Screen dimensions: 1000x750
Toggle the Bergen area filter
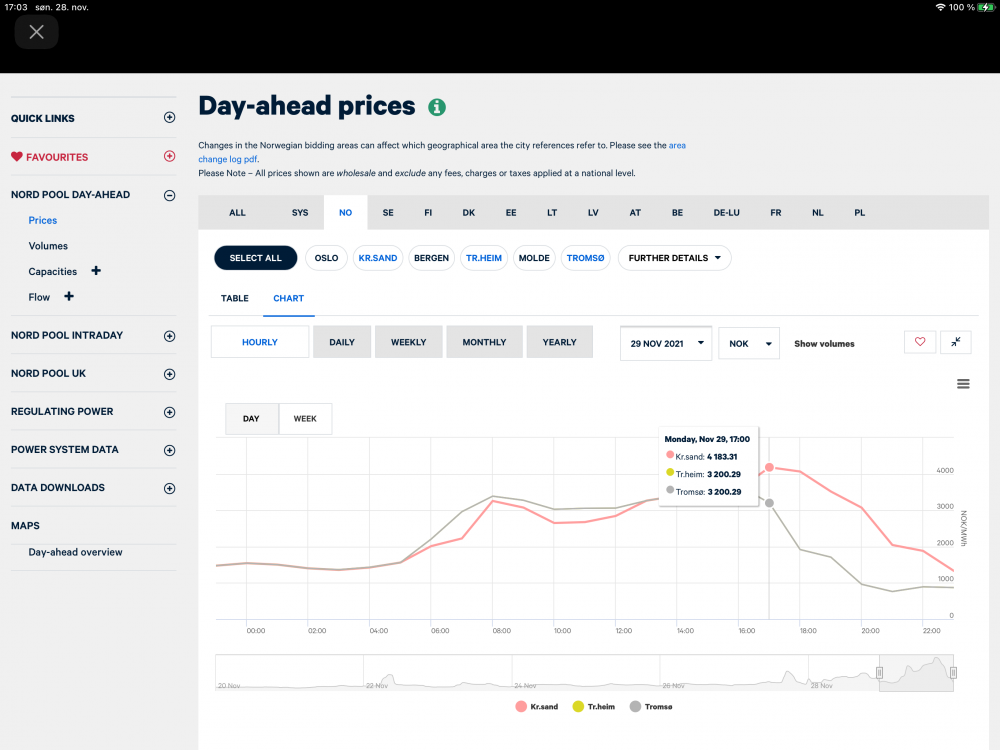click(431, 258)
